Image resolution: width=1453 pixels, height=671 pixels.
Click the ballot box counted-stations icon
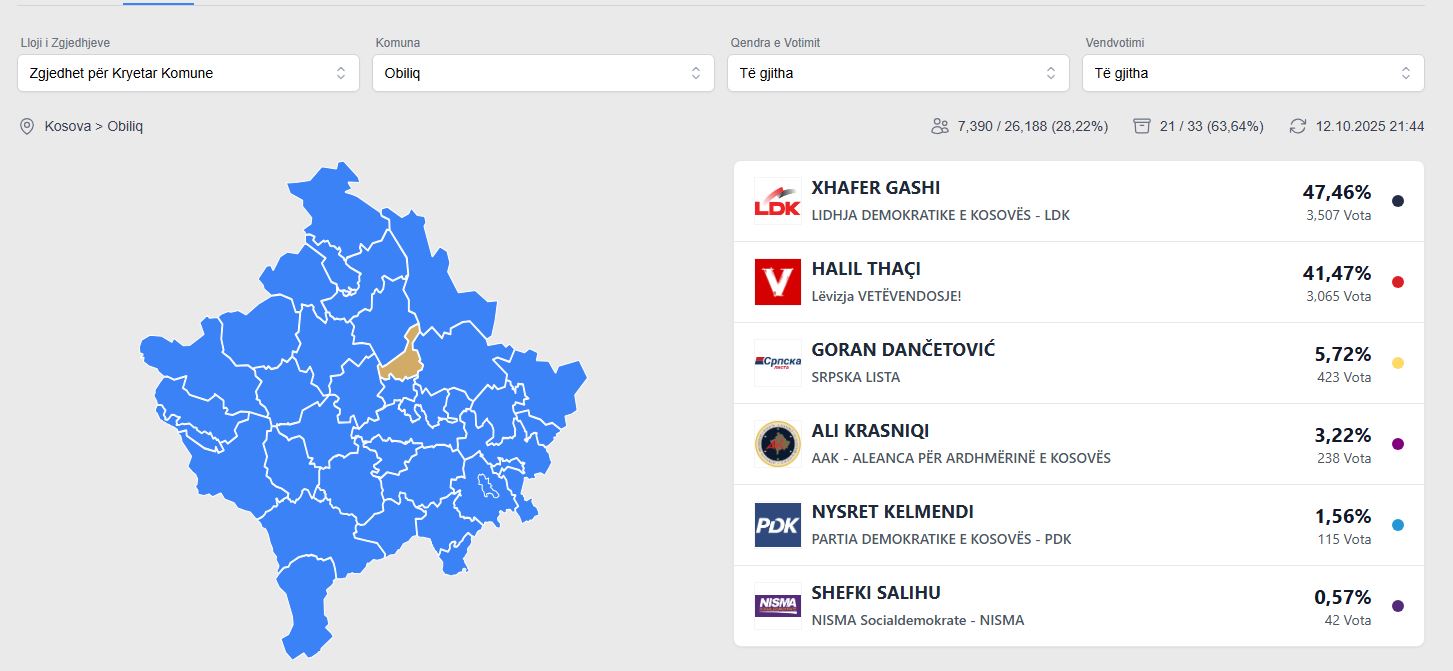pos(1142,126)
